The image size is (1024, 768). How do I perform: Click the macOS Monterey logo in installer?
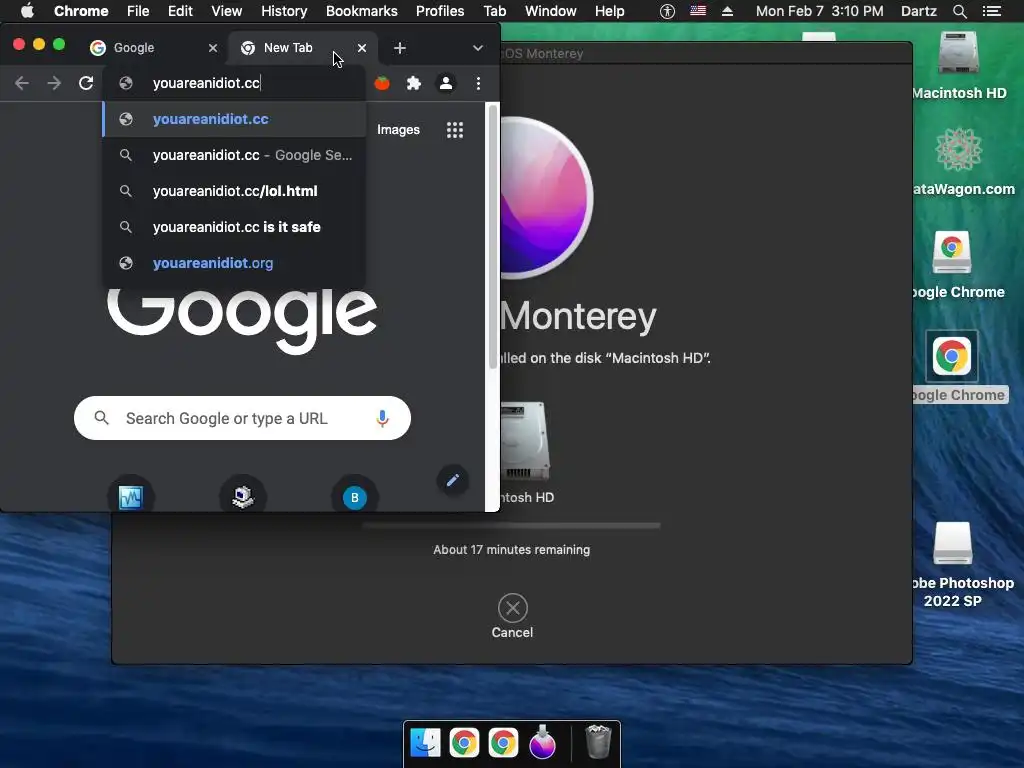coord(547,197)
